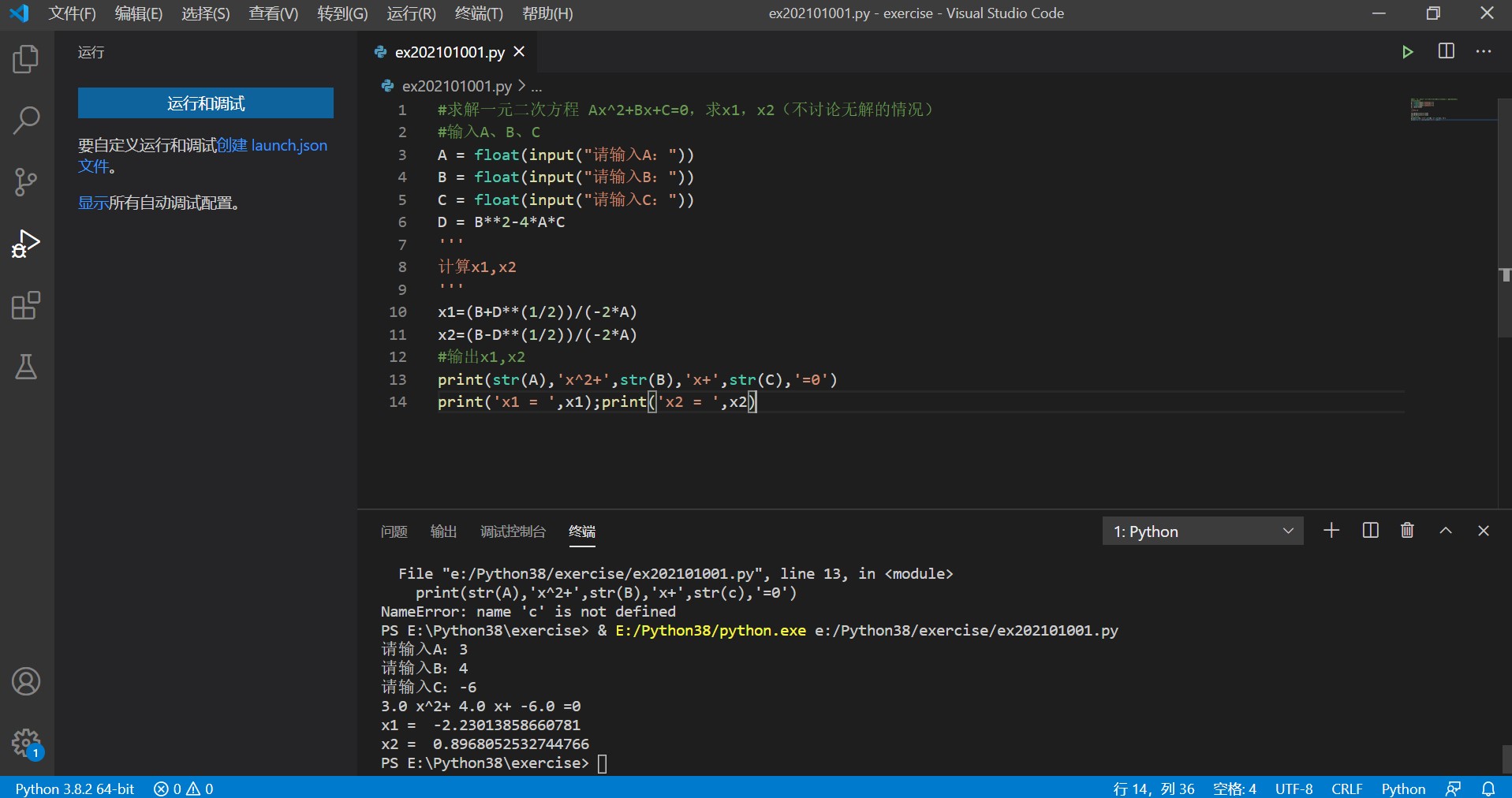Close the terminal panel
The image size is (1512, 798).
tap(1484, 531)
